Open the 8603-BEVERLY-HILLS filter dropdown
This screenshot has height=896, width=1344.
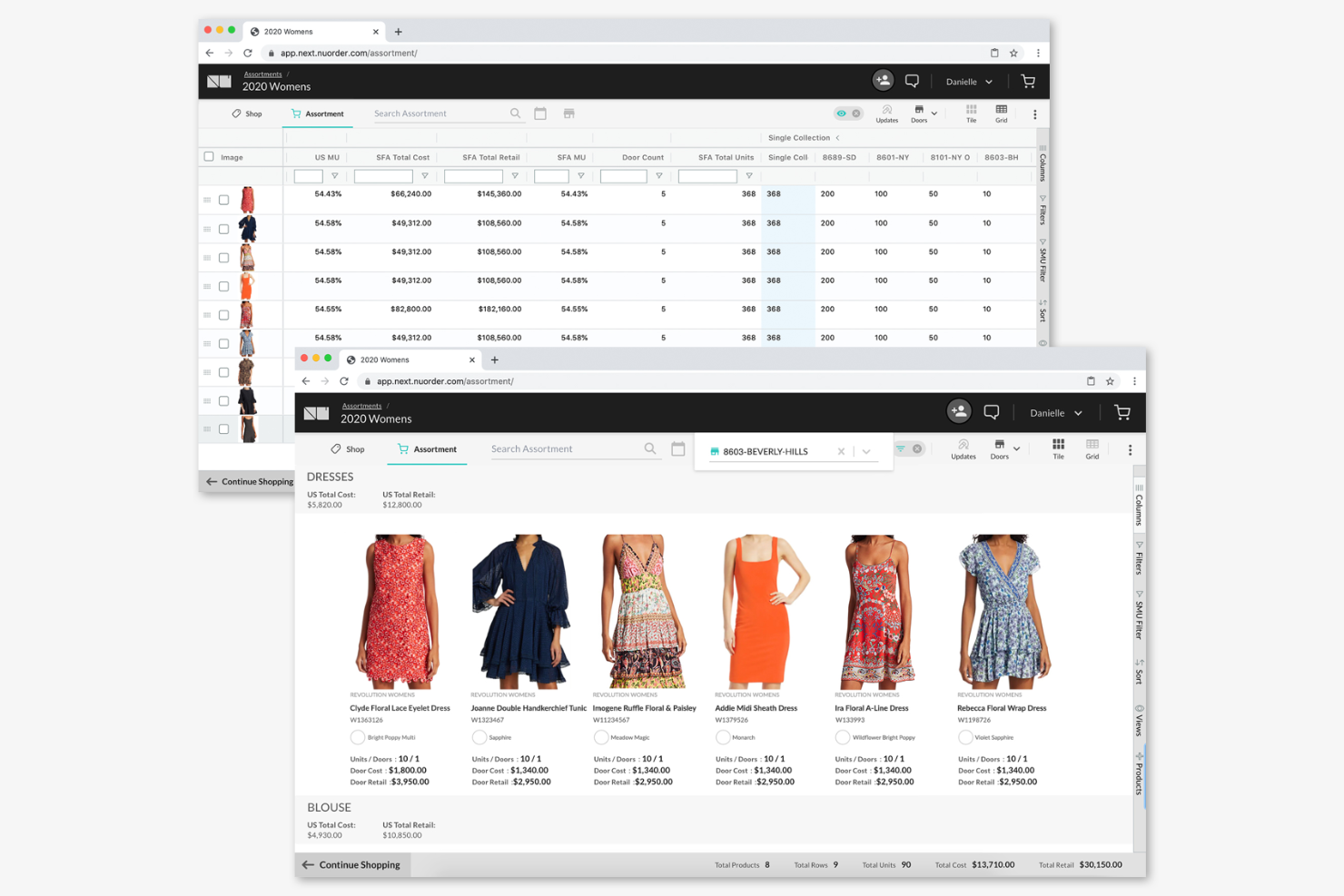(865, 450)
